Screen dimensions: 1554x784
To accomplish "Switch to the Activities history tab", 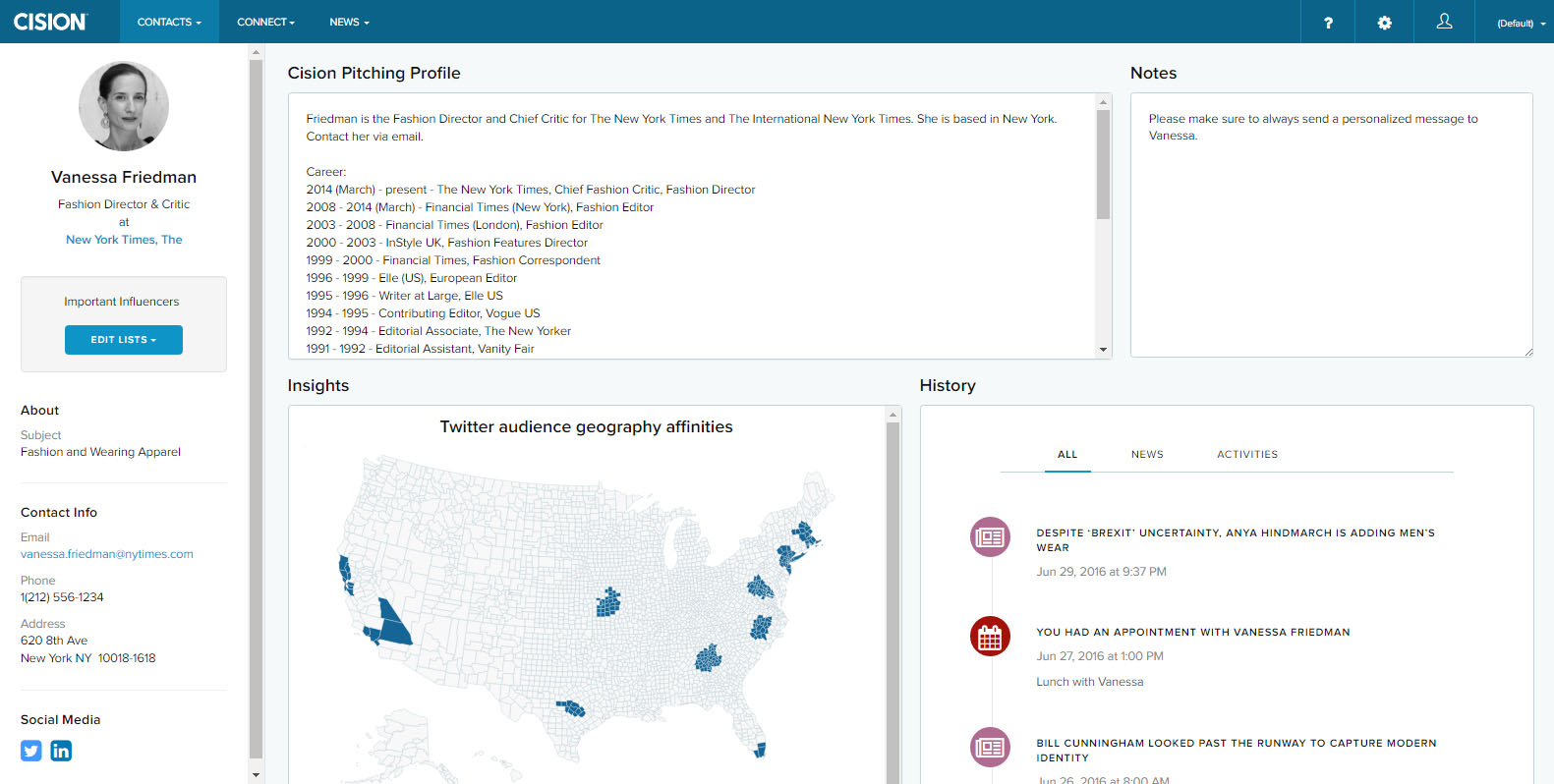I will click(1247, 455).
